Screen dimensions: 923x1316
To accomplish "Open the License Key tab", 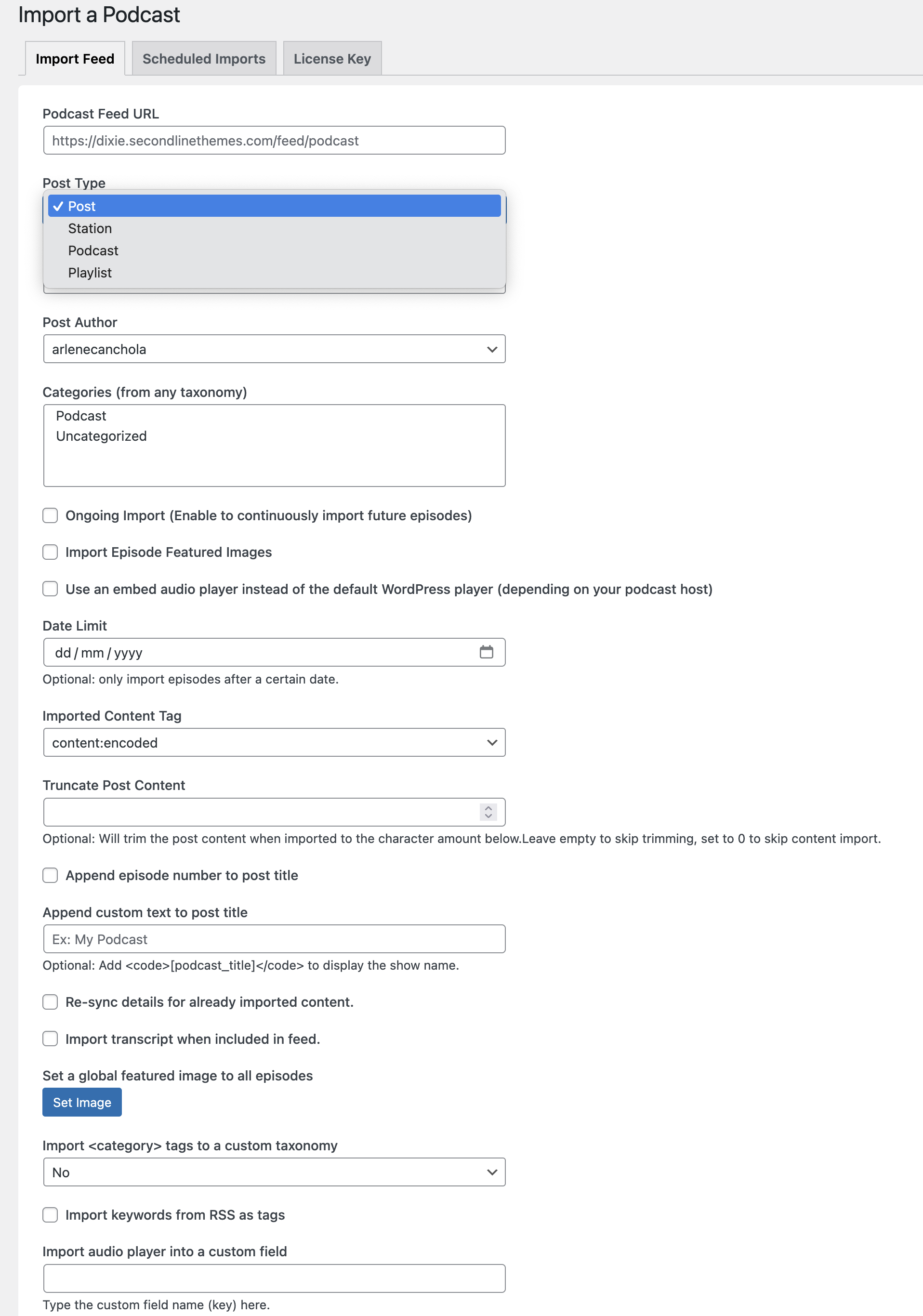I will pyautogui.click(x=332, y=58).
